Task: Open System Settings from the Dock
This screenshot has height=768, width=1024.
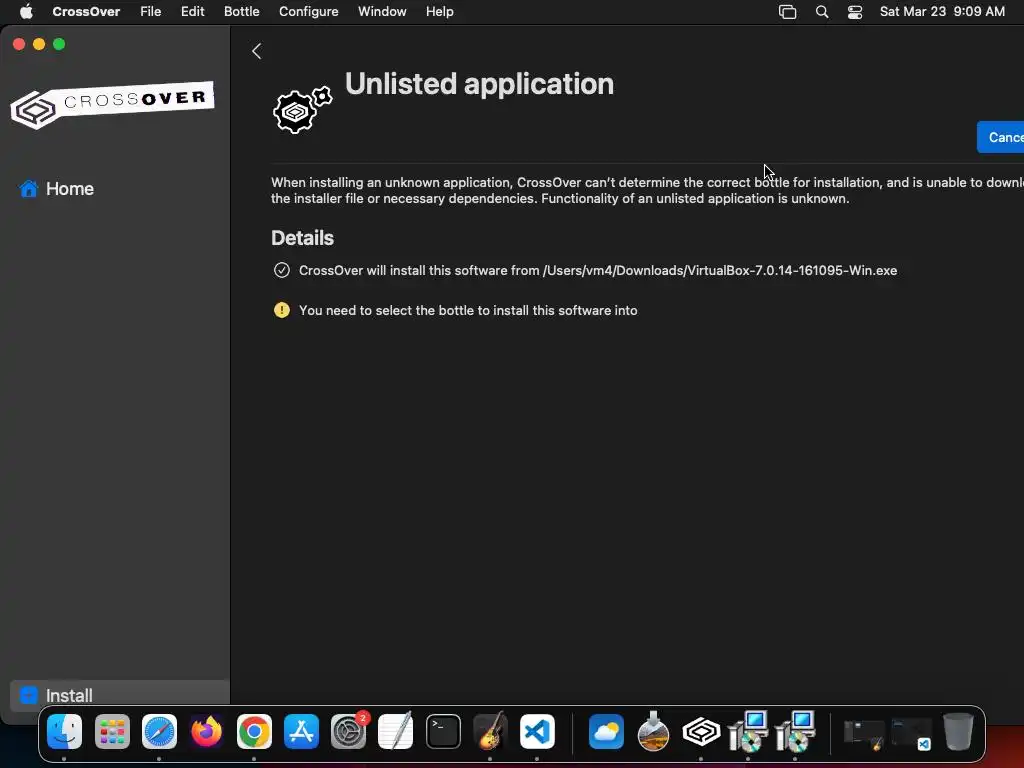Action: 349,731
